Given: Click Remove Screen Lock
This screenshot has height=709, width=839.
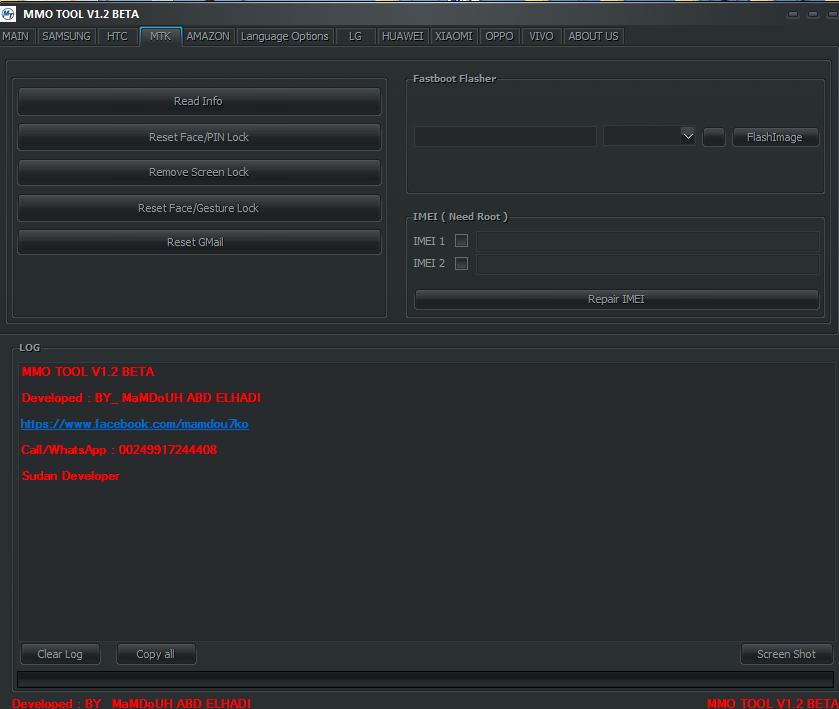Looking at the screenshot, I should [199, 172].
